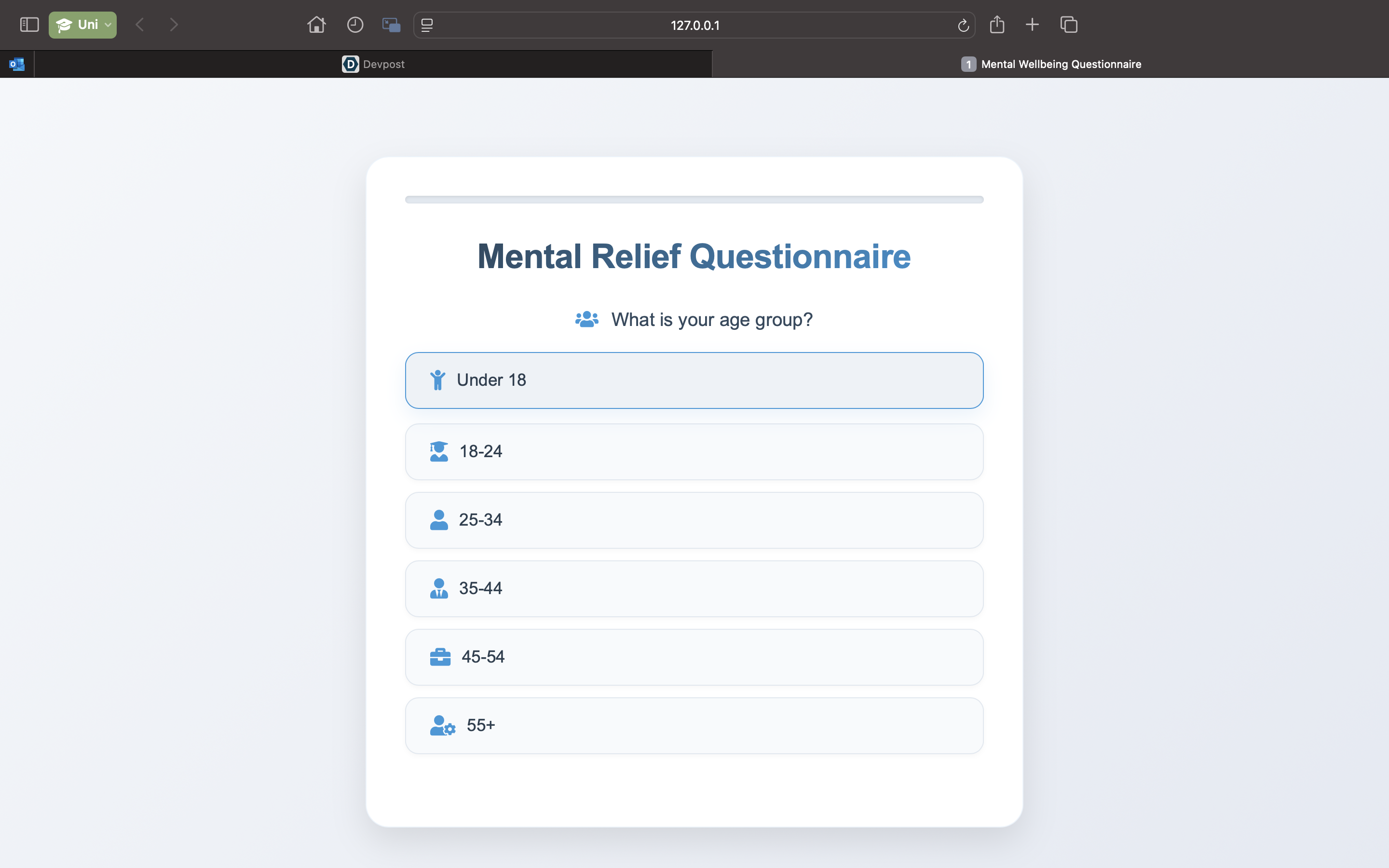This screenshot has height=868, width=1389.
Task: Click the questionnaire progress bar
Action: (x=694, y=200)
